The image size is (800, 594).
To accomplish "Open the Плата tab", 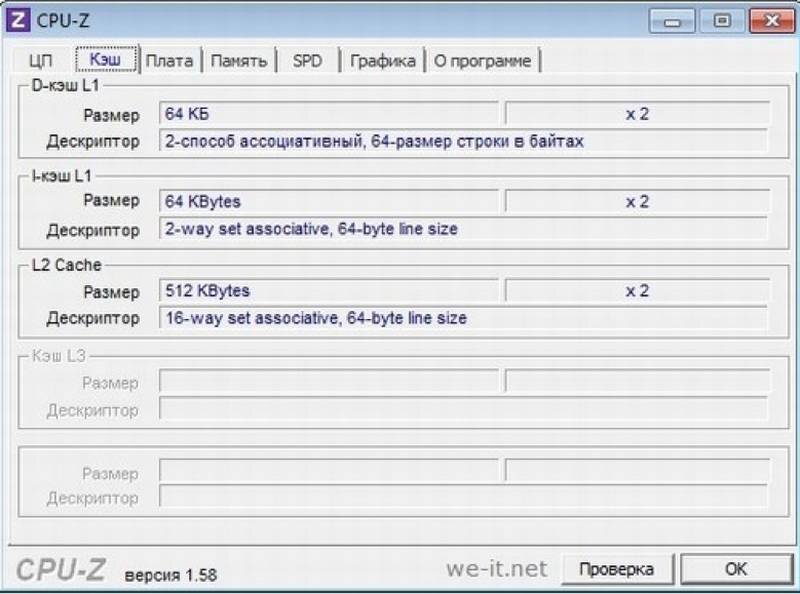I will (169, 61).
